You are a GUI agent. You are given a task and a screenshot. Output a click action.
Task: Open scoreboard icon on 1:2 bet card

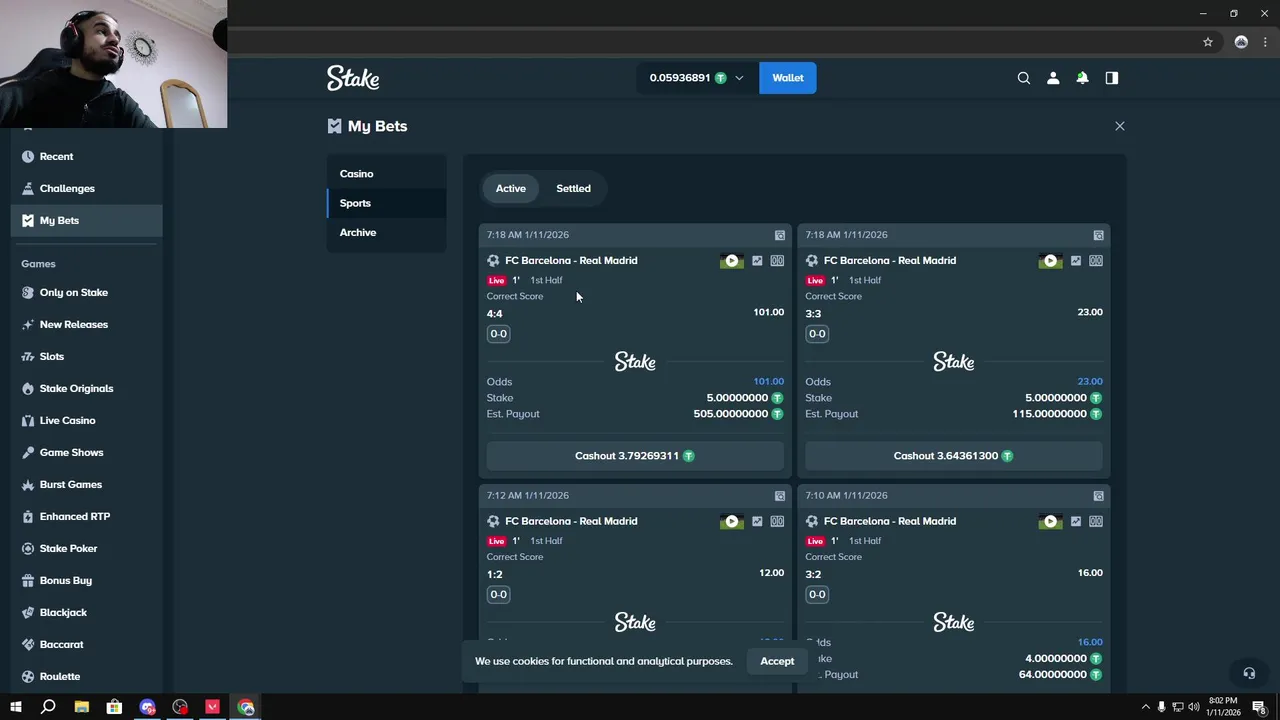point(777,522)
